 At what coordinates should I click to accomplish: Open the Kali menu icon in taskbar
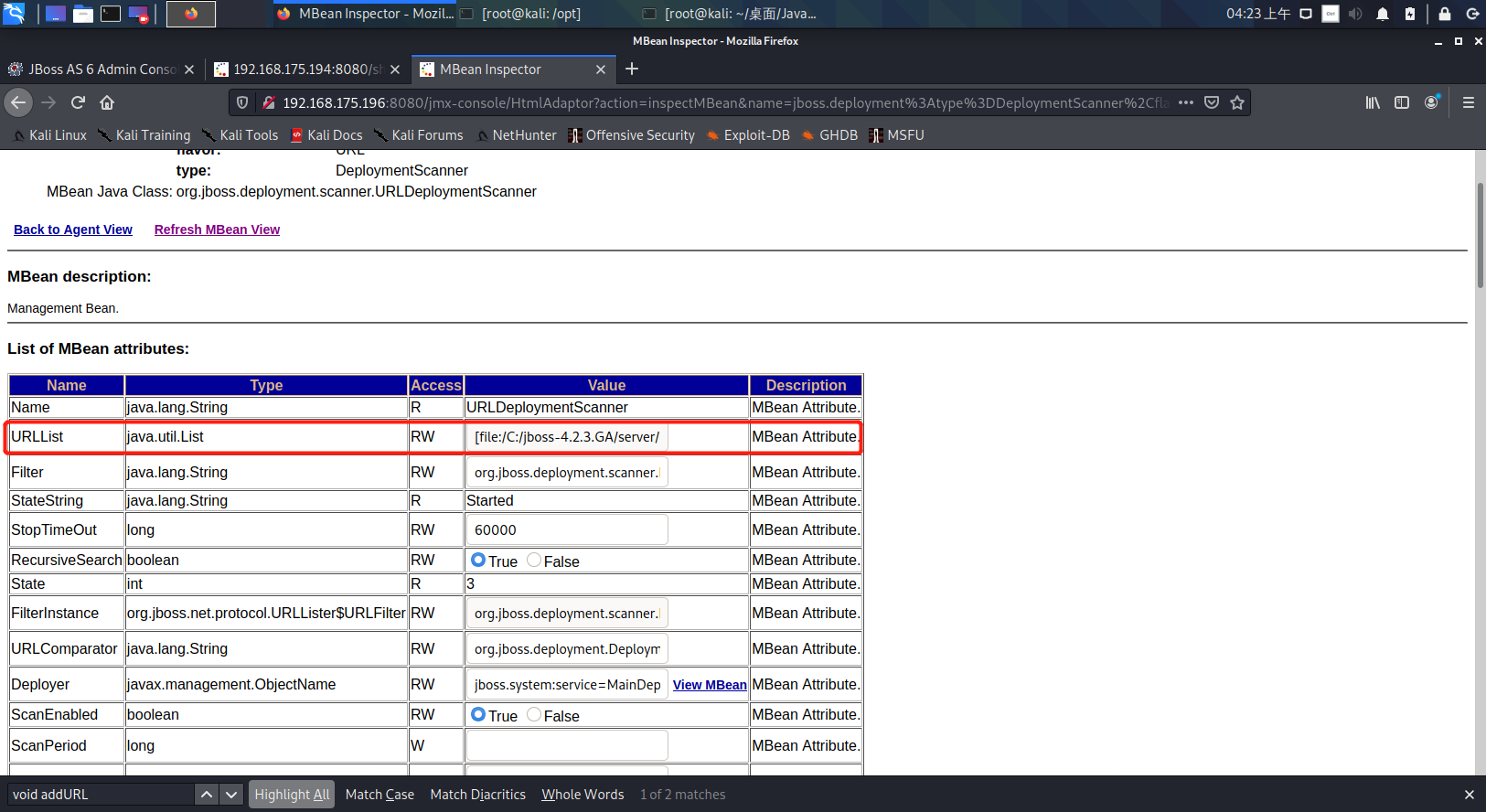14,14
